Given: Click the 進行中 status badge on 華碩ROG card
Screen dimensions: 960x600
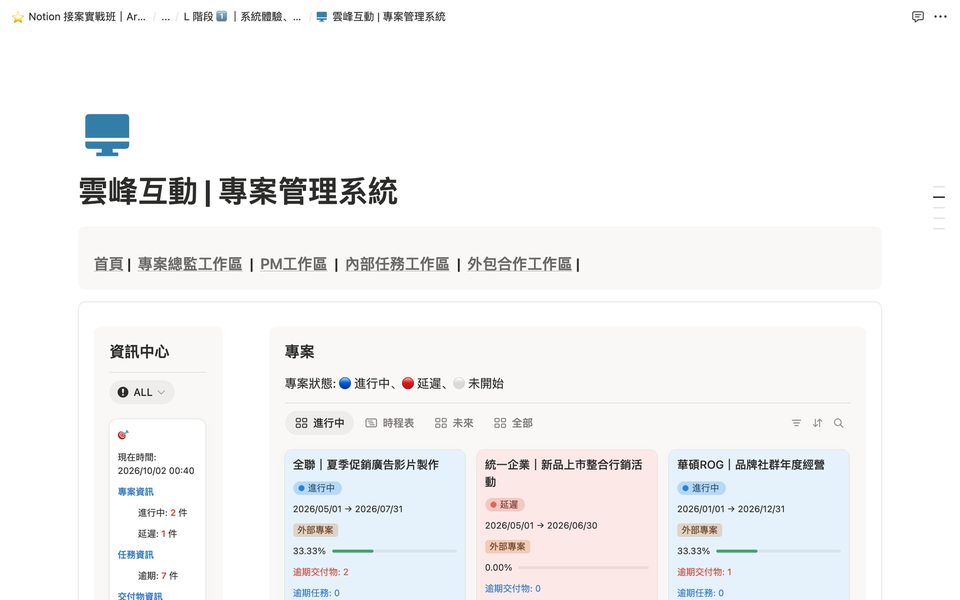Looking at the screenshot, I should click(702, 488).
